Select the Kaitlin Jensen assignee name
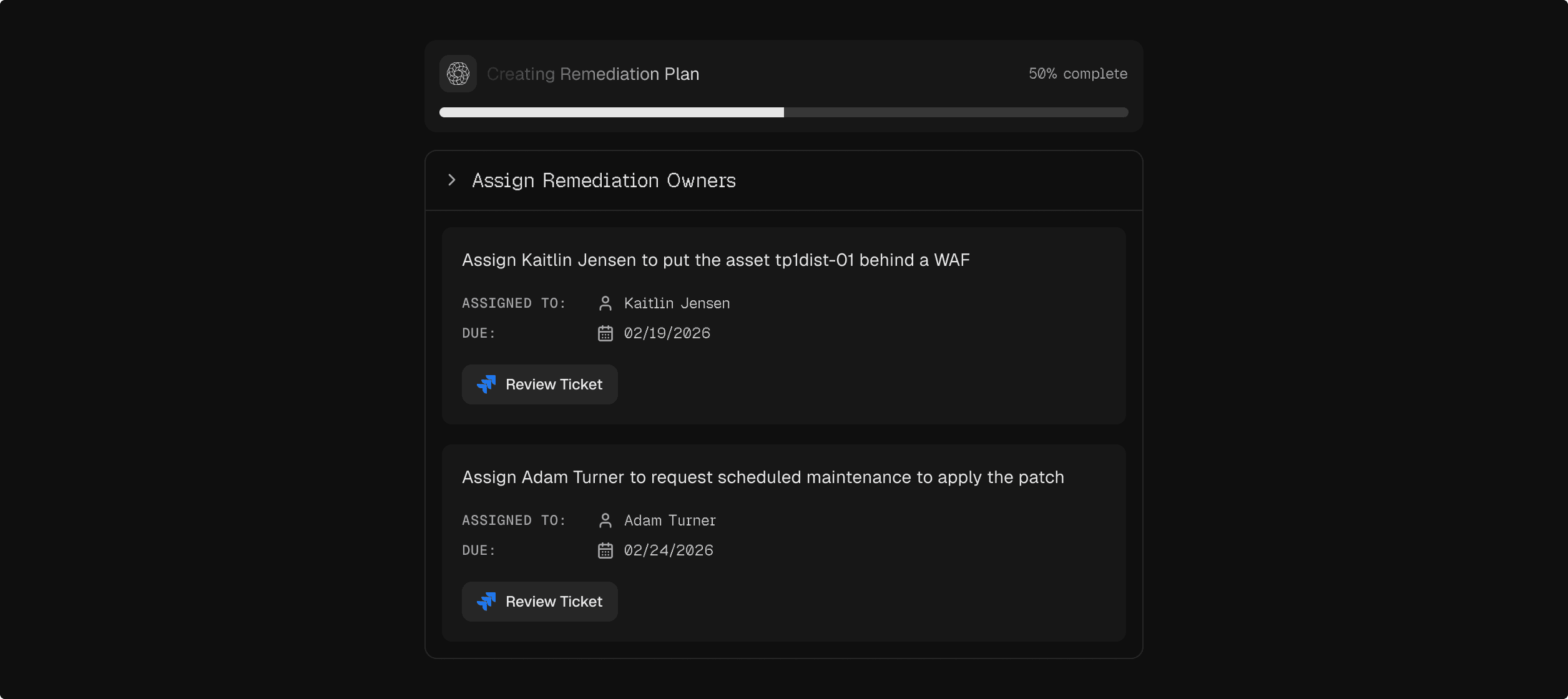1568x699 pixels. pos(677,303)
